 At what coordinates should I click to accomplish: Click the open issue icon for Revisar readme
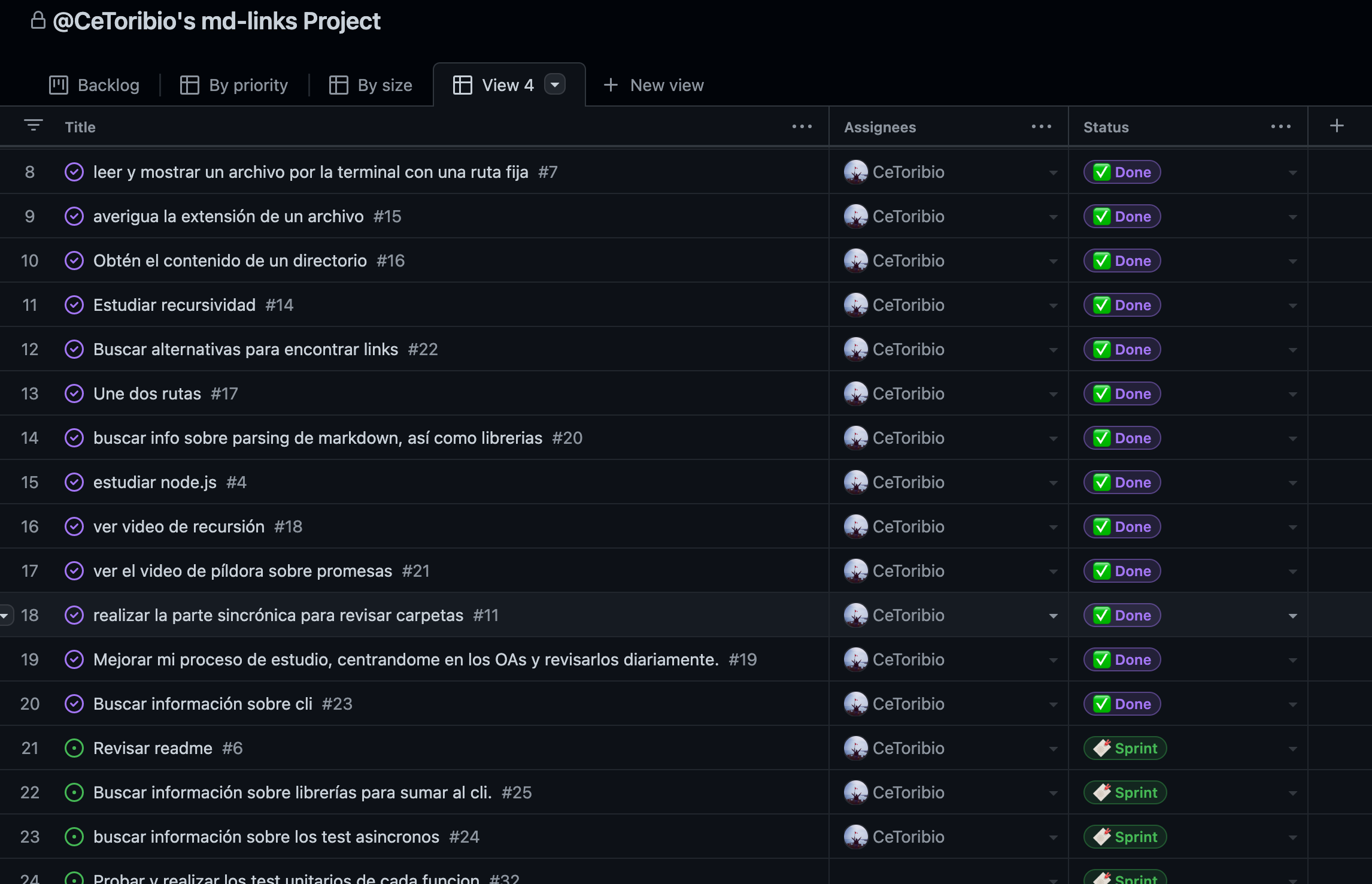tap(74, 749)
